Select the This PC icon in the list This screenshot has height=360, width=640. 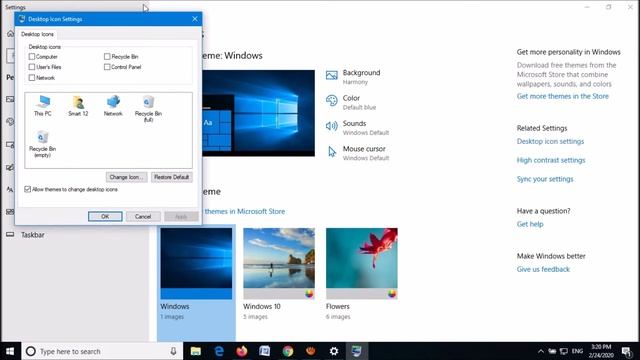(43, 106)
